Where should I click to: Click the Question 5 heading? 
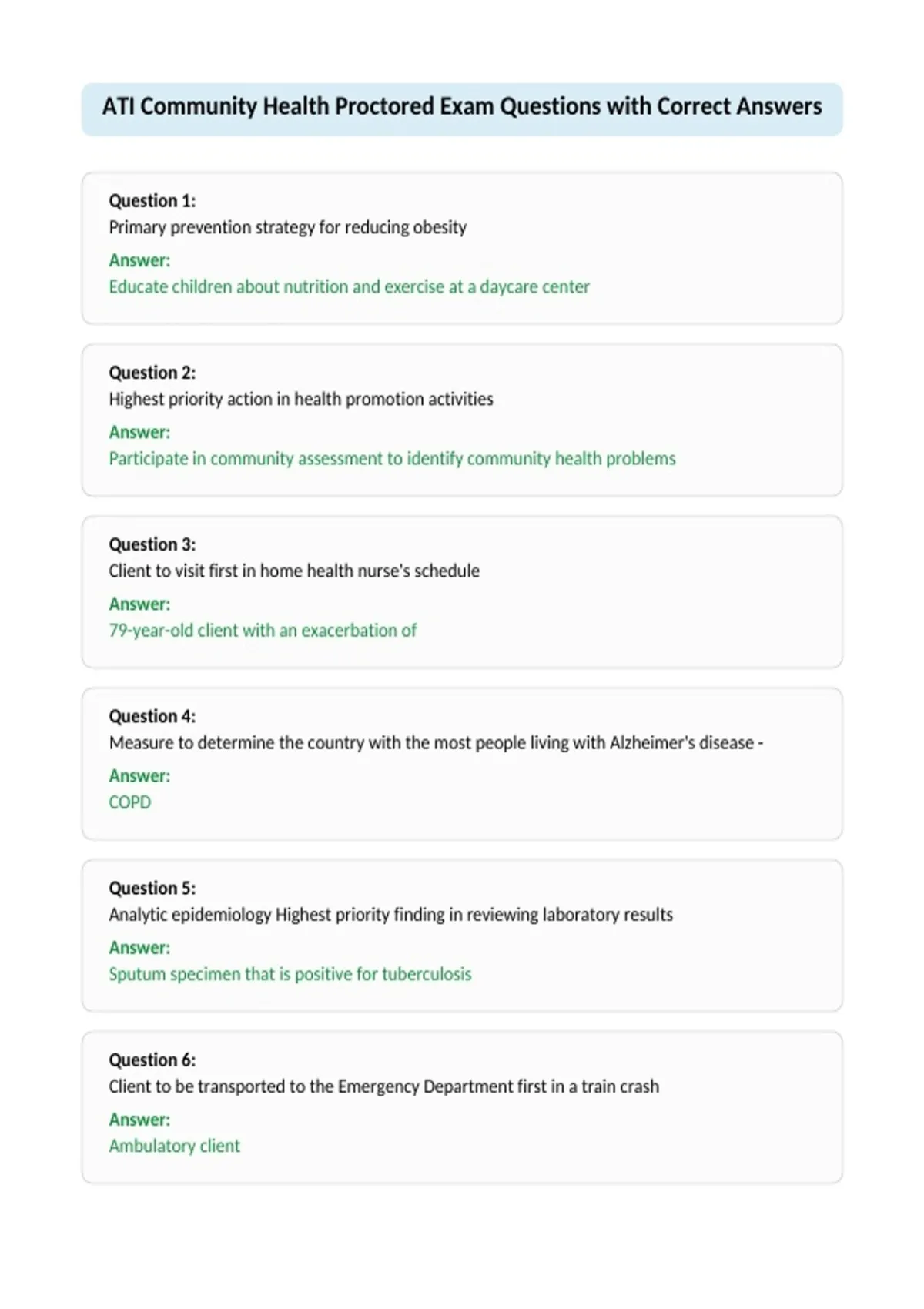click(x=152, y=888)
